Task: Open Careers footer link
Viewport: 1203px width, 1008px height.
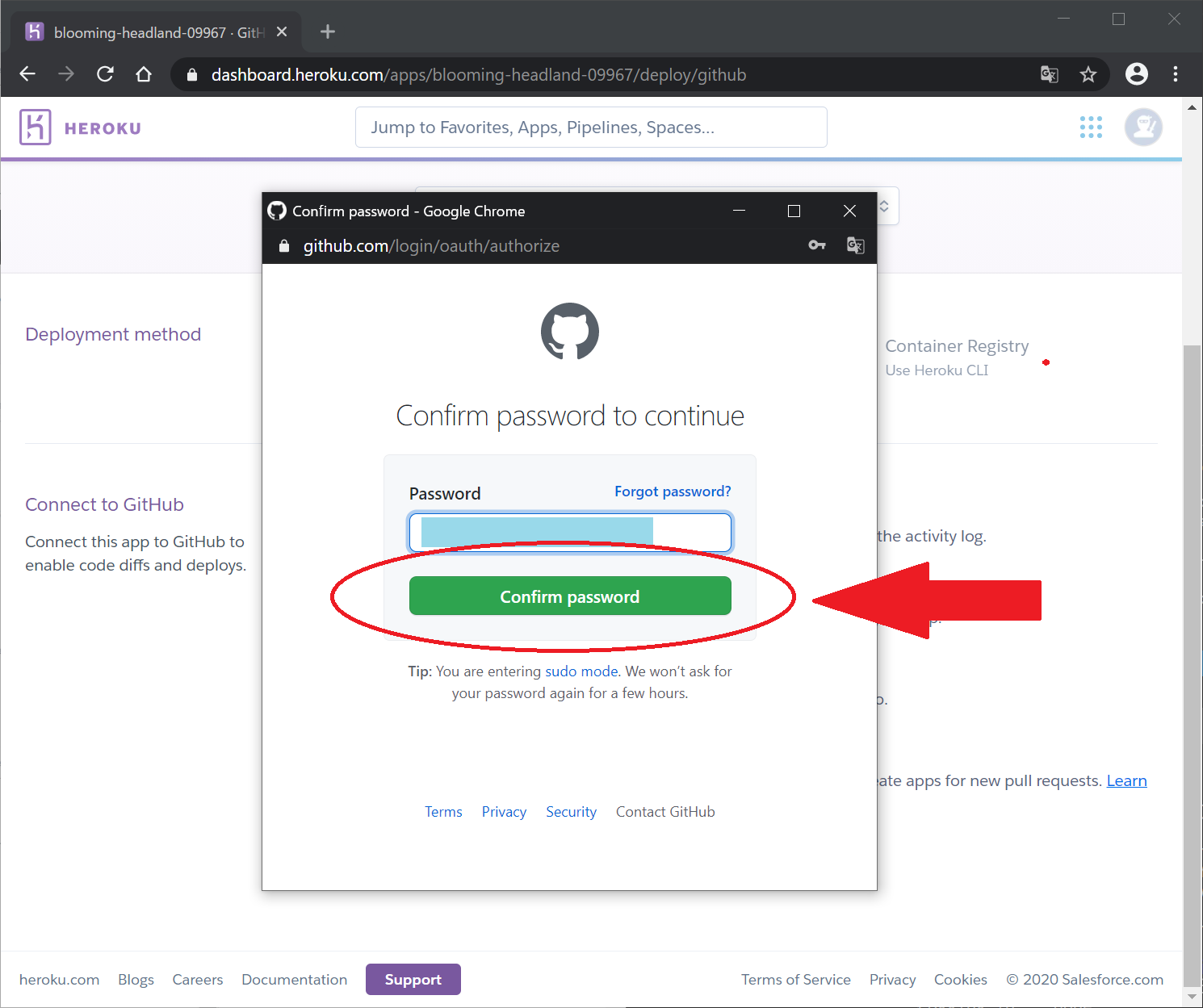Action: click(x=198, y=979)
